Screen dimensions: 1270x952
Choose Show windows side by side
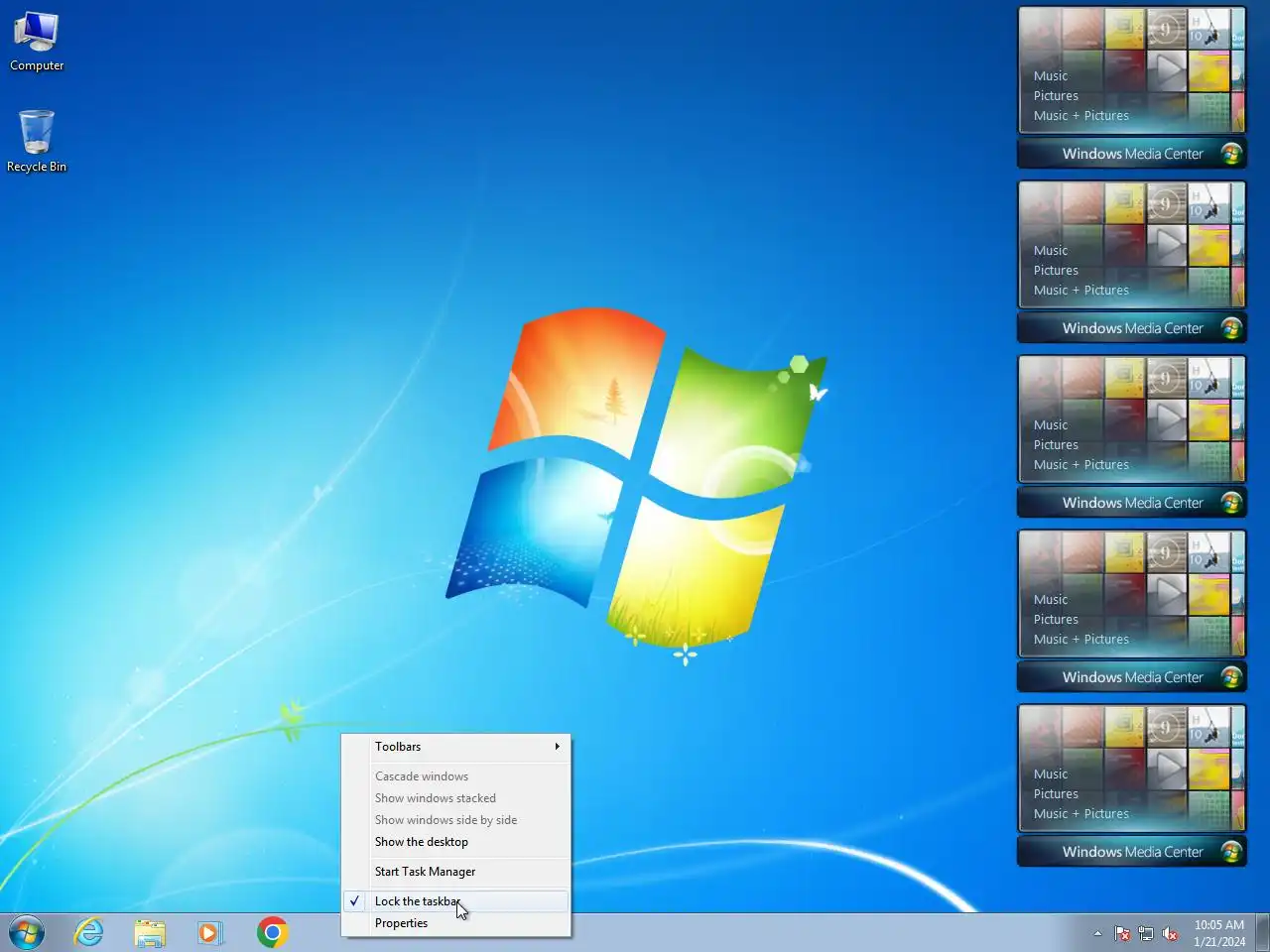(456, 820)
